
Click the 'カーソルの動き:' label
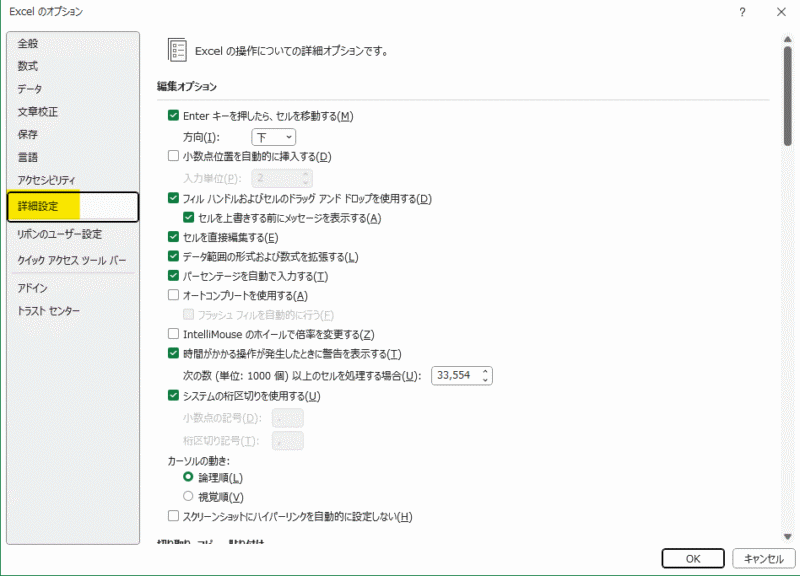tap(198, 461)
